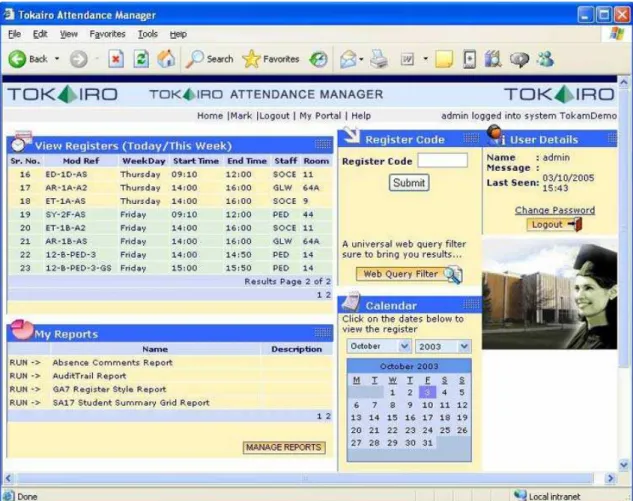Go to page 1 of View Registers
This screenshot has height=501, width=633.
(x=319, y=295)
